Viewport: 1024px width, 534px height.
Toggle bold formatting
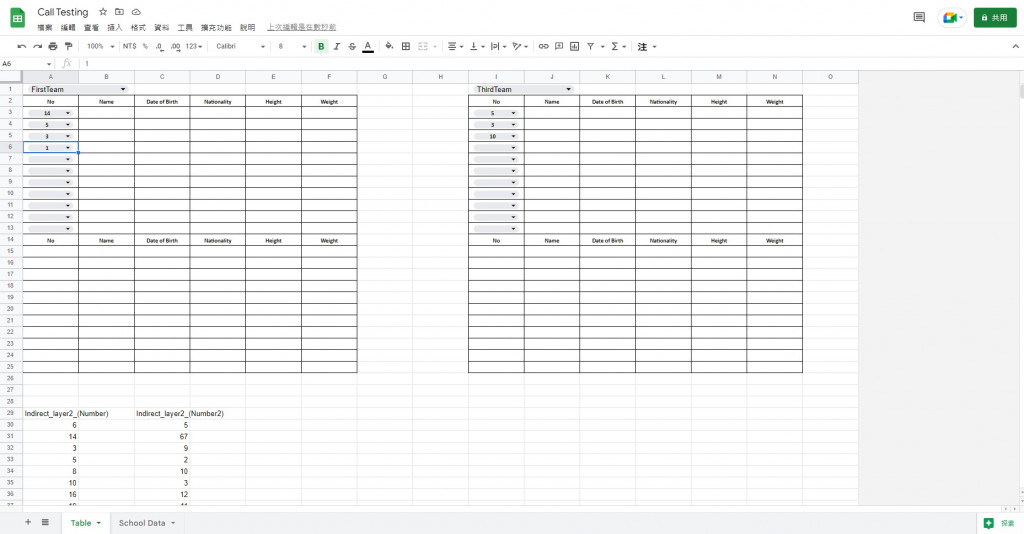click(x=321, y=46)
